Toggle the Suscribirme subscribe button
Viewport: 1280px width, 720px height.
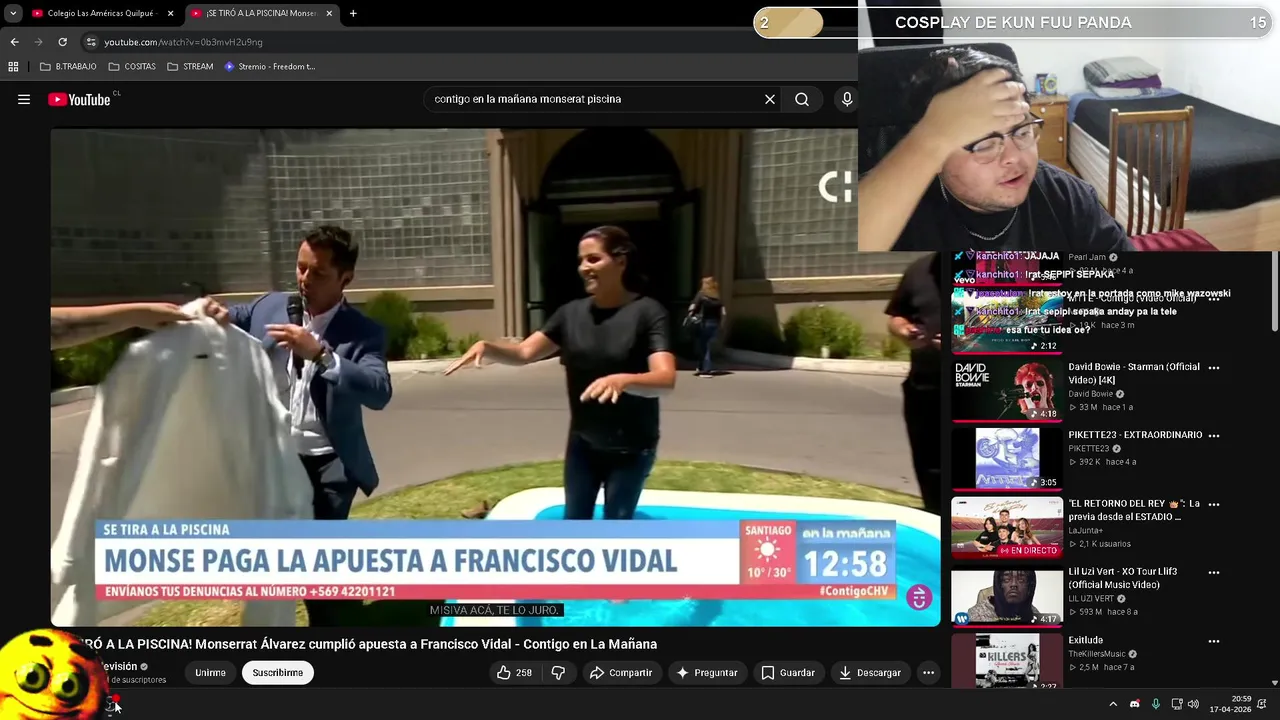[x=278, y=673]
